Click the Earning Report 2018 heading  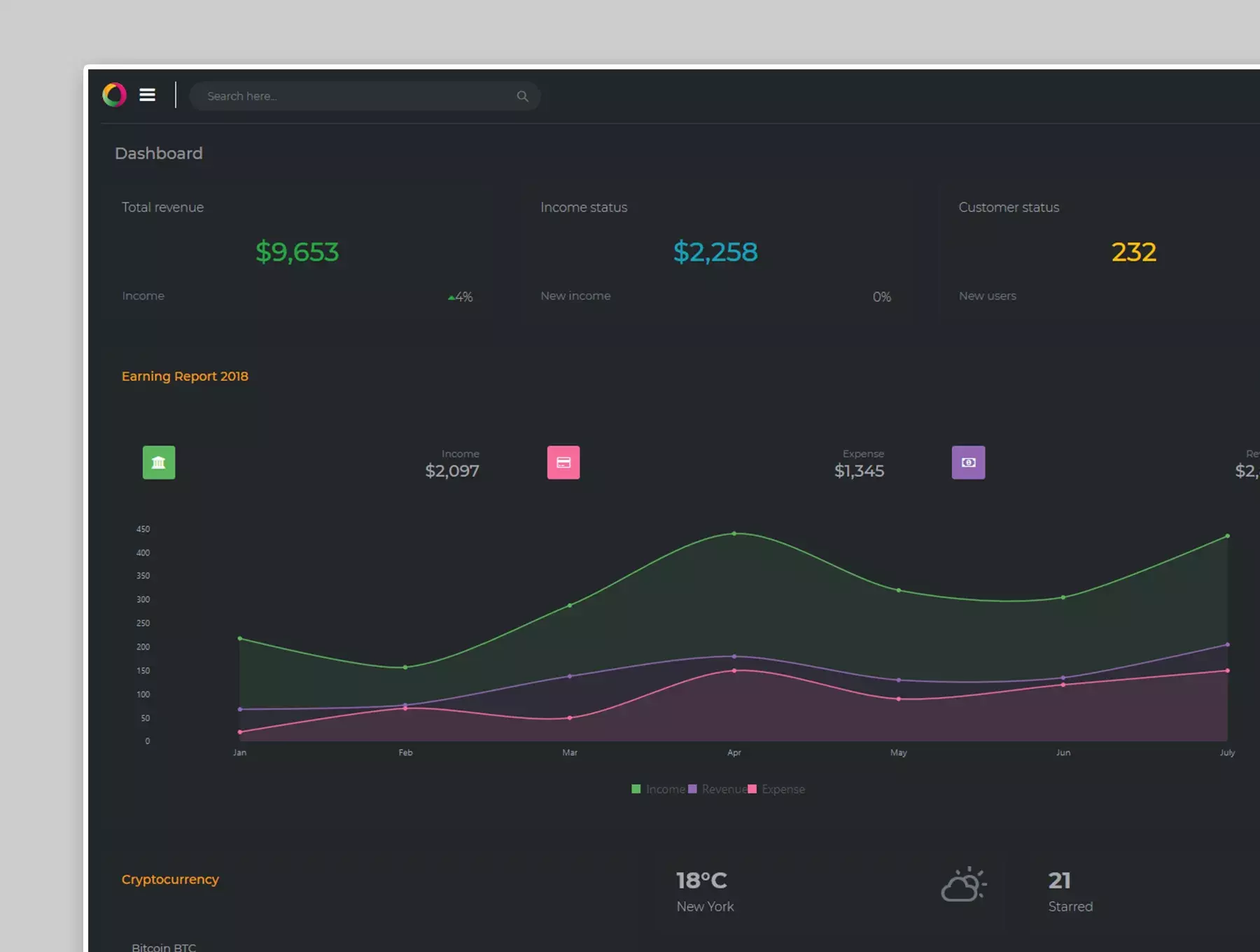[x=185, y=376]
